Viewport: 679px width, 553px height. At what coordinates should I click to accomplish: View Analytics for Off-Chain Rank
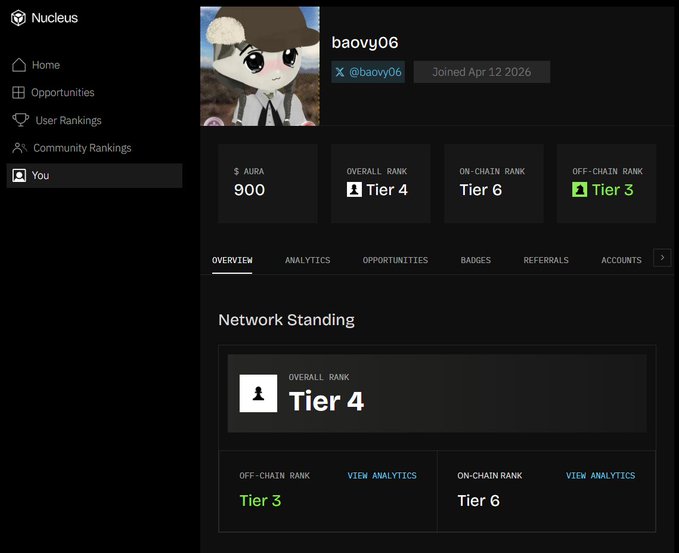point(382,475)
